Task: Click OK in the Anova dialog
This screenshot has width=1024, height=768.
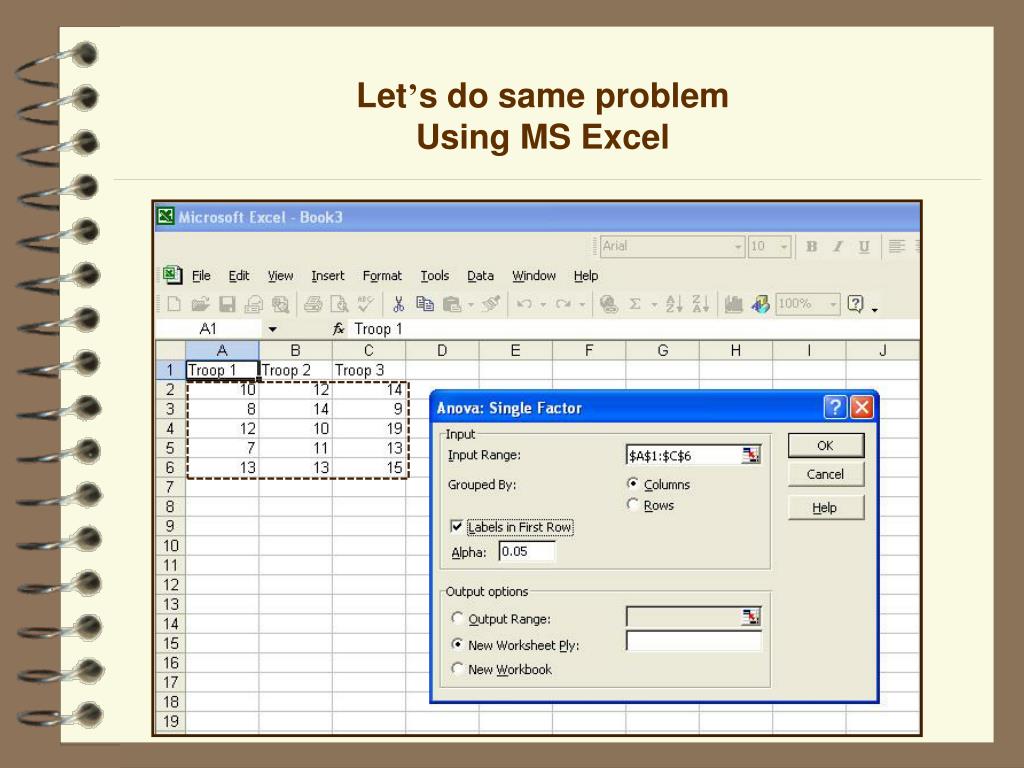Action: click(x=825, y=445)
